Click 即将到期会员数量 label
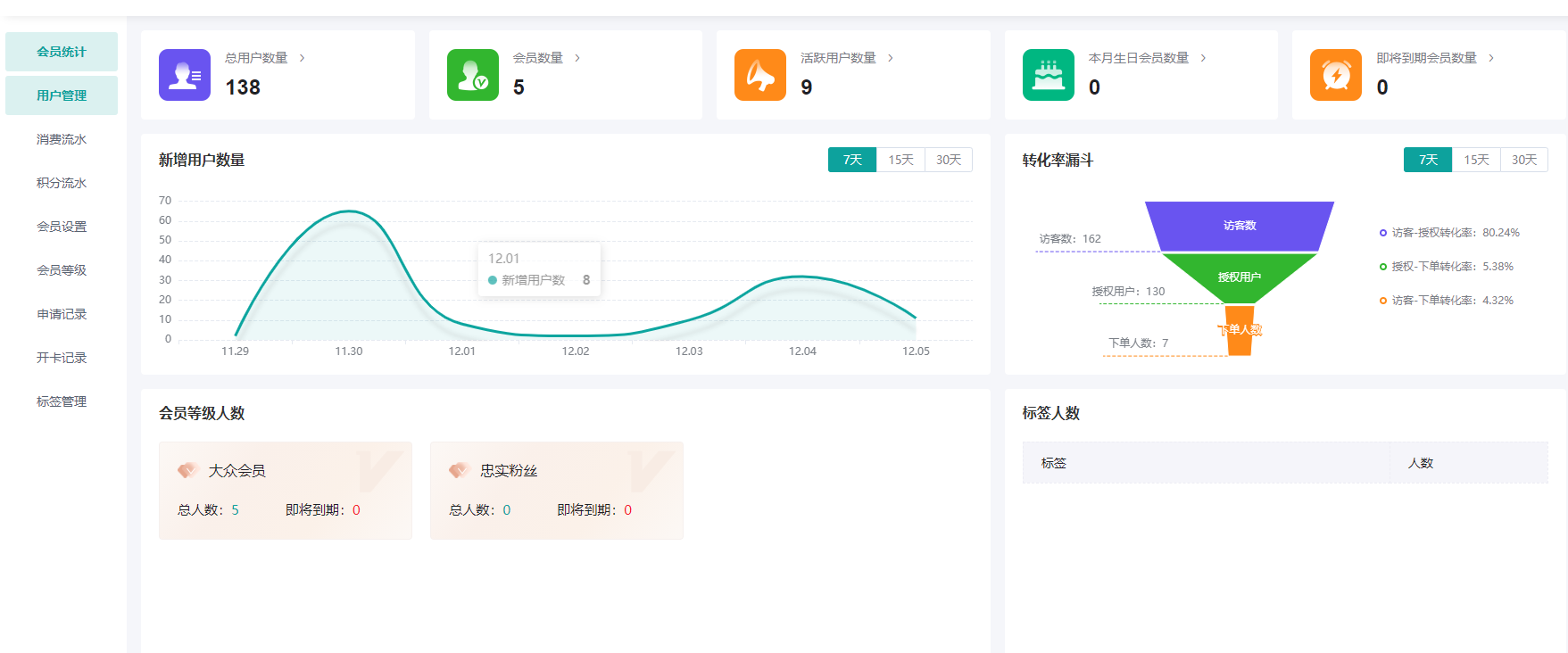 [1426, 58]
